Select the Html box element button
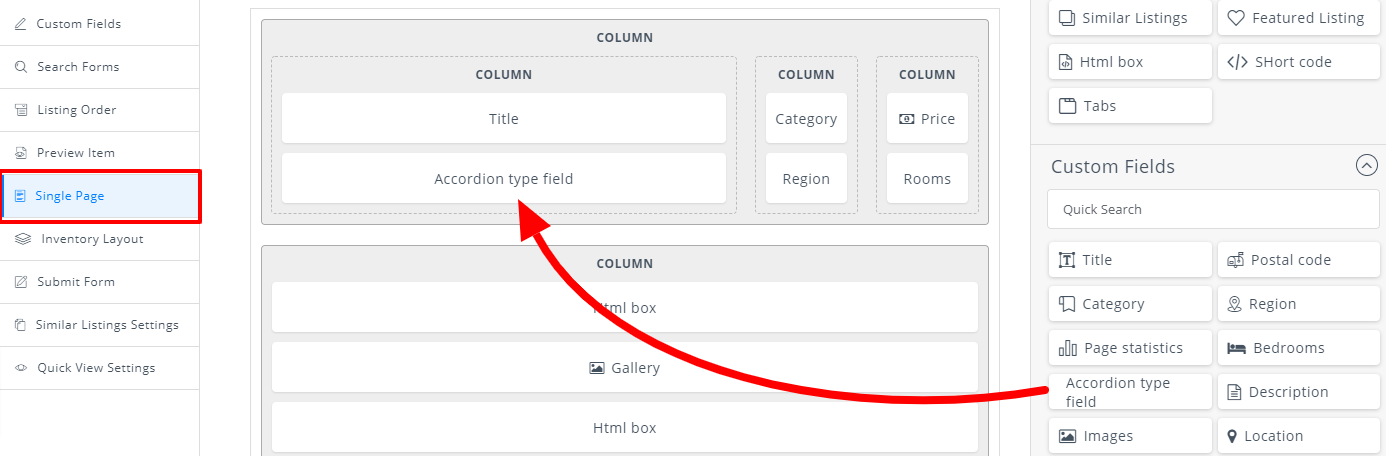This screenshot has height=456, width=1386. [1130, 61]
